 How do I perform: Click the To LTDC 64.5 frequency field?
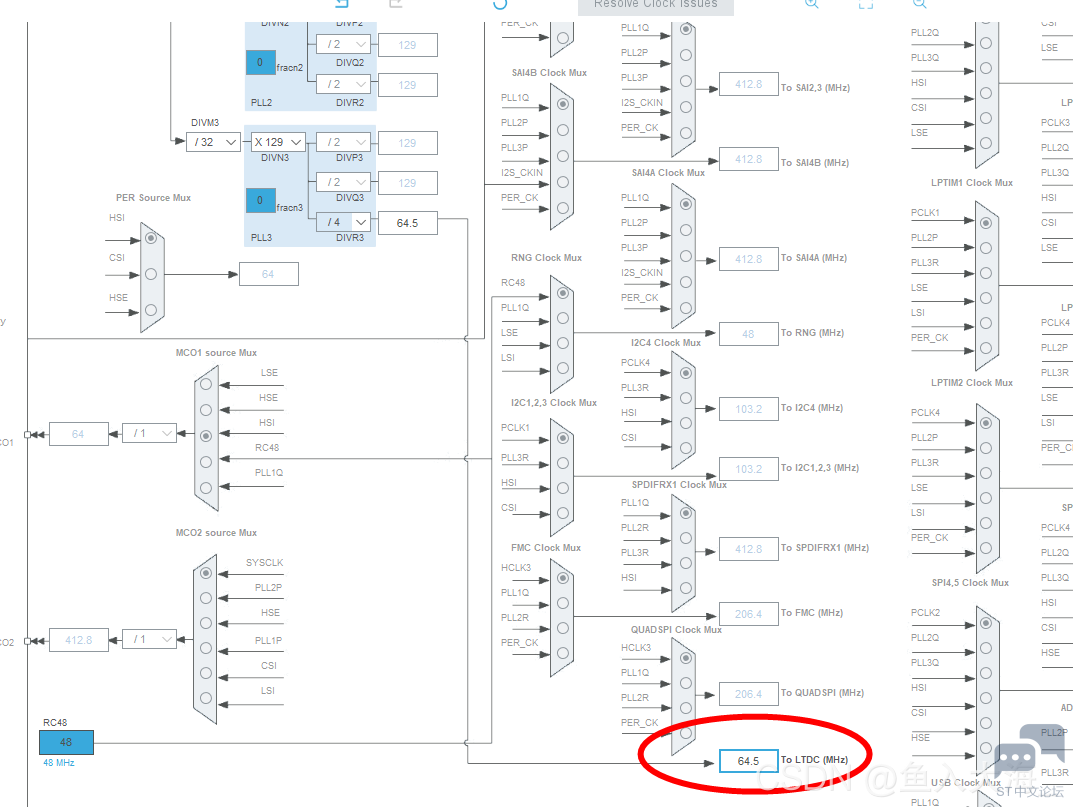pyautogui.click(x=748, y=761)
